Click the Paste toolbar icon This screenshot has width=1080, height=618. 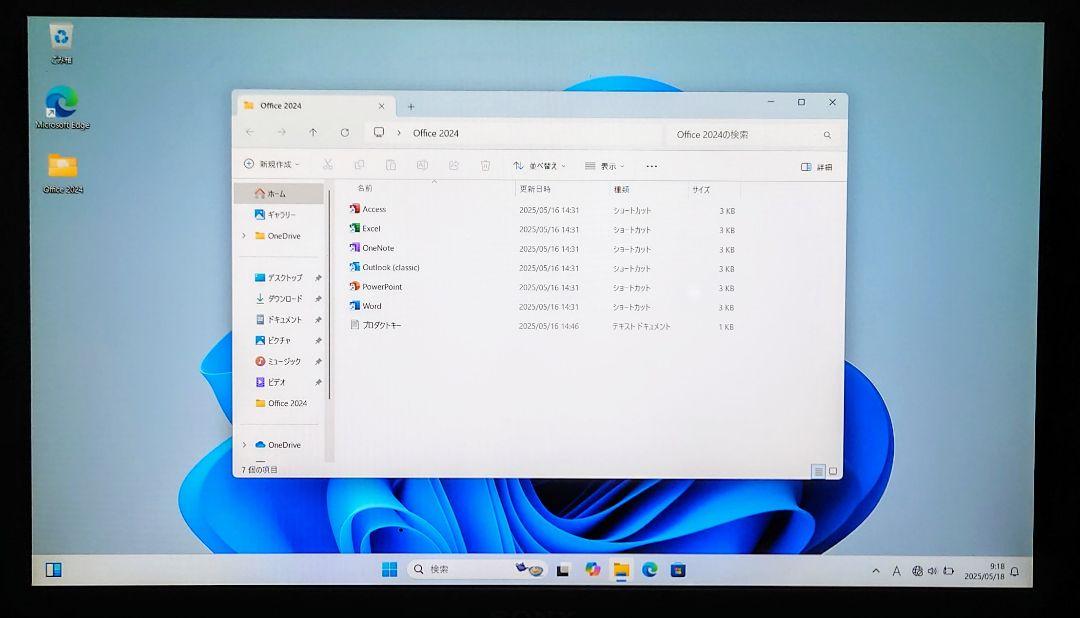(x=391, y=165)
